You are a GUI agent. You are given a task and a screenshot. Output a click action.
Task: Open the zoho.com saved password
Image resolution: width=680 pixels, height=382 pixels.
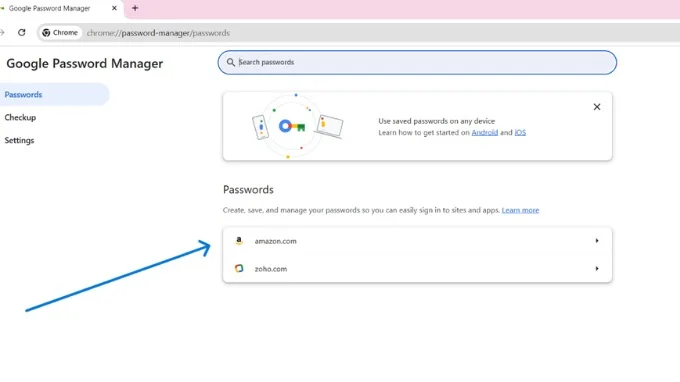[x=417, y=268]
